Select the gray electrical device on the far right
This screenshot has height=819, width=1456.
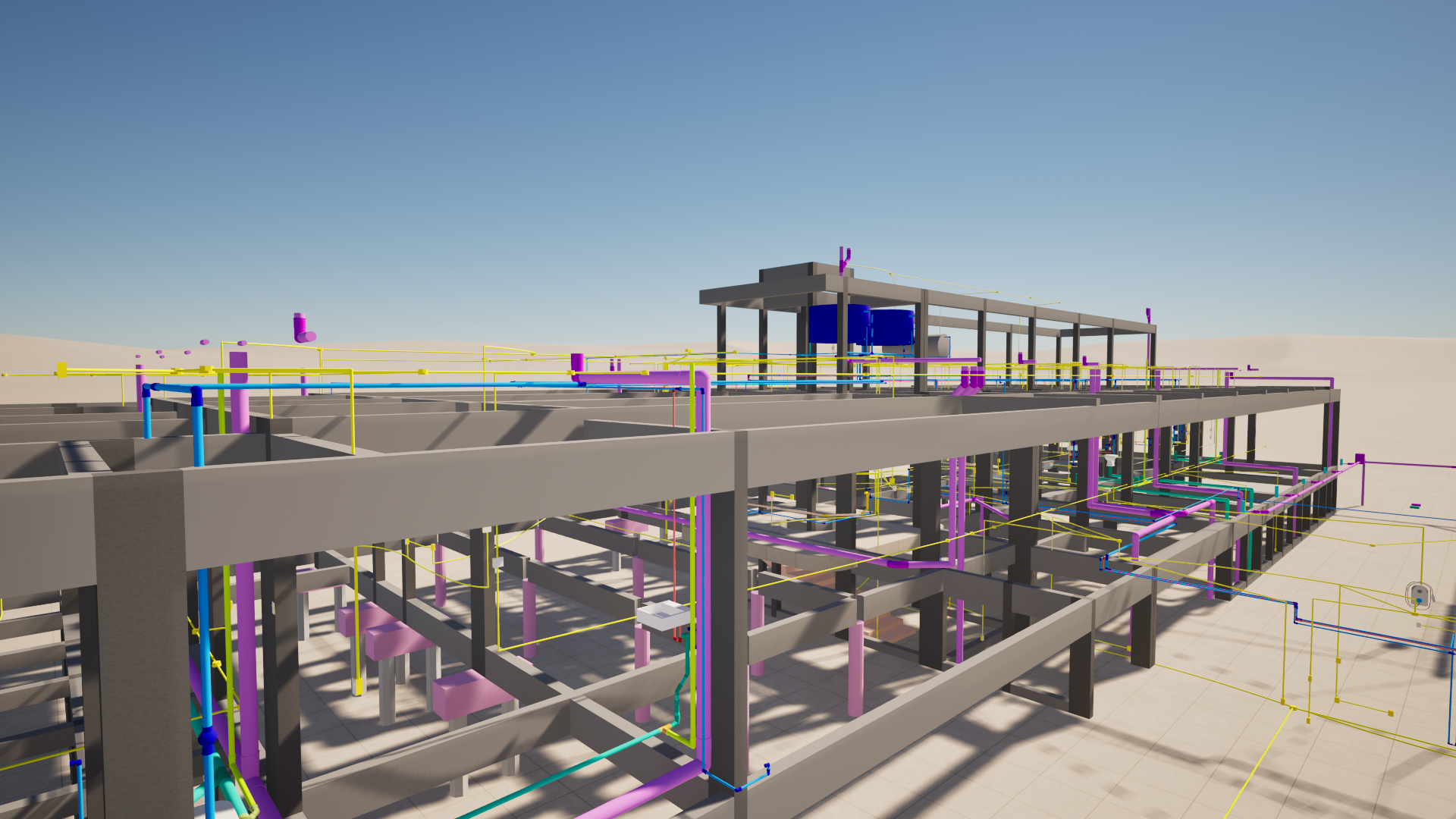[1419, 595]
